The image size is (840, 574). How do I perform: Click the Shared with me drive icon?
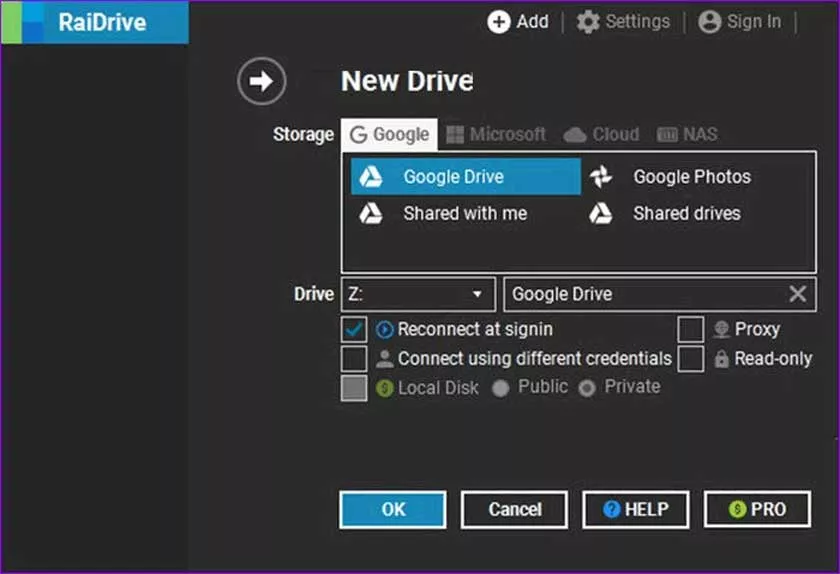[x=371, y=213]
